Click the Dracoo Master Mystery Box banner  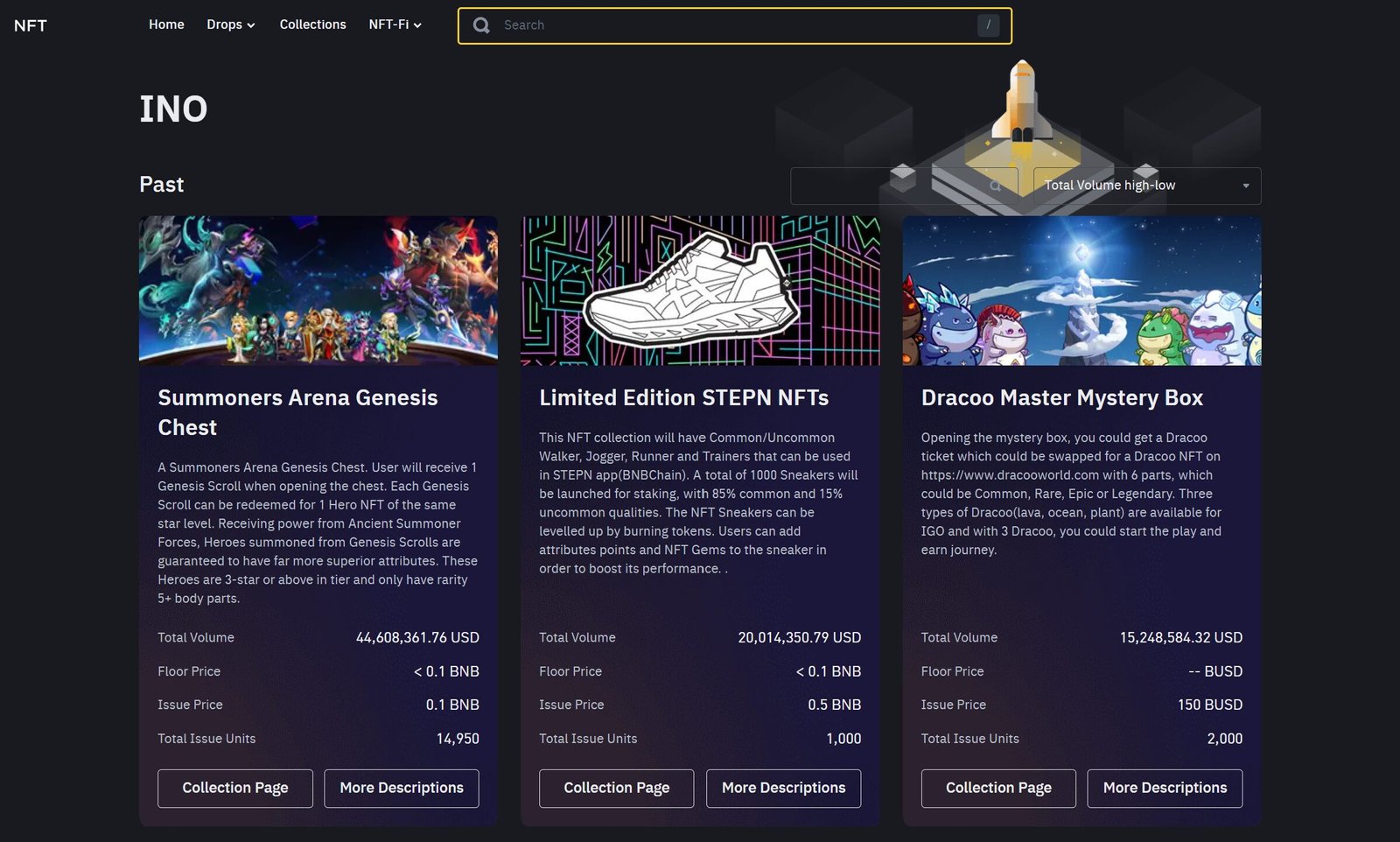pos(1082,290)
